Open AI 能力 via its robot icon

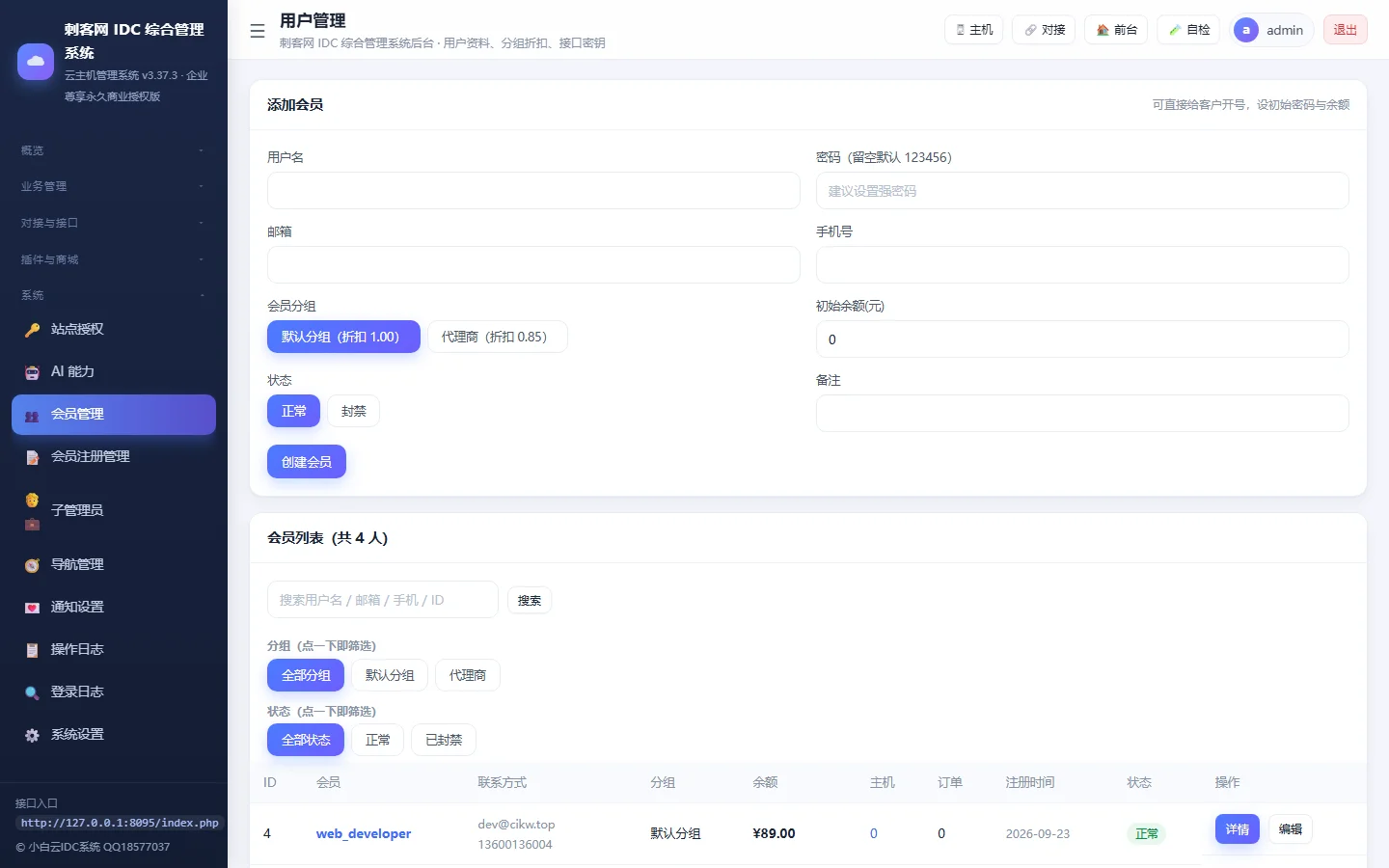pyautogui.click(x=32, y=372)
